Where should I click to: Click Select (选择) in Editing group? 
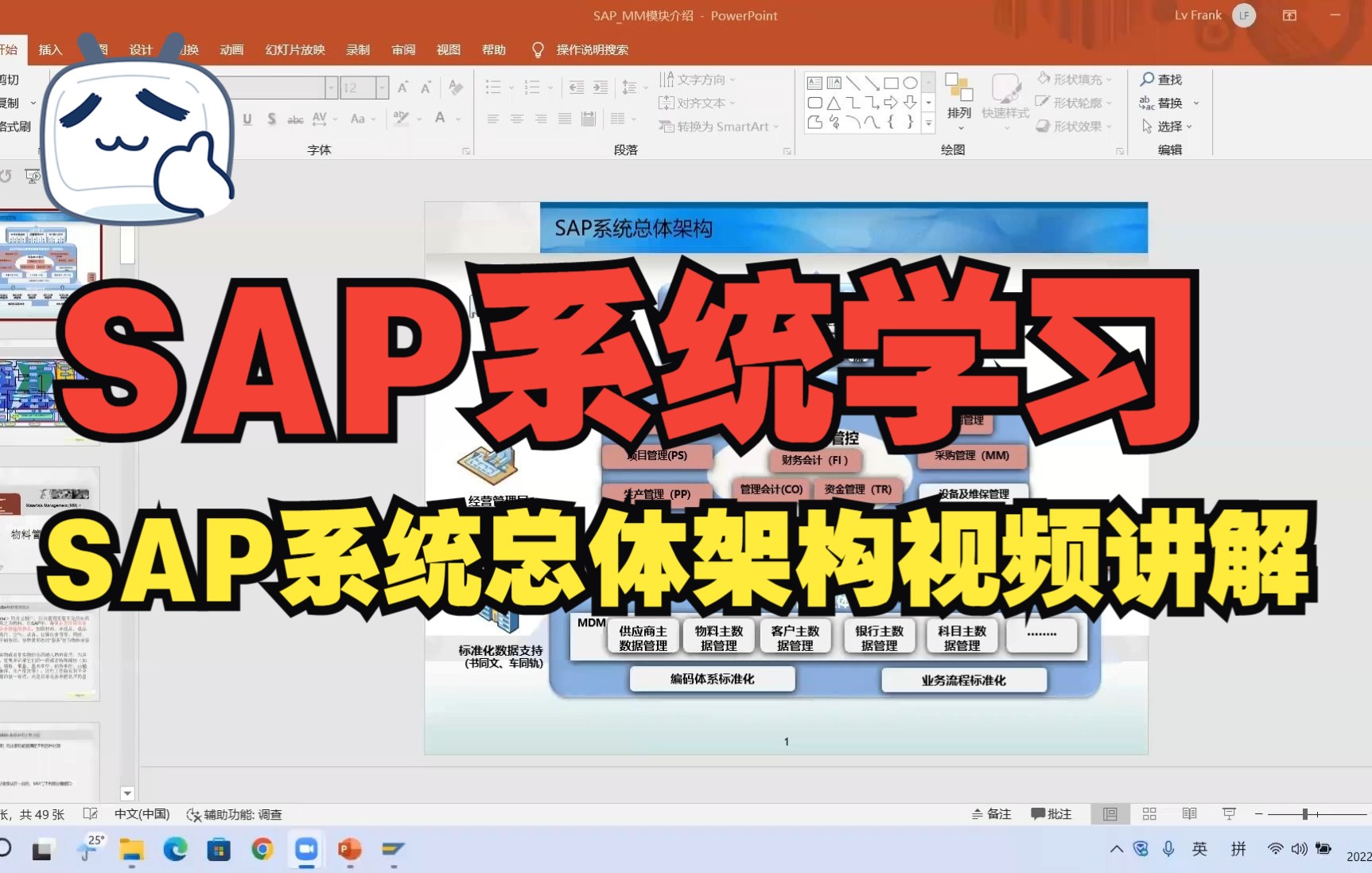tap(1167, 127)
